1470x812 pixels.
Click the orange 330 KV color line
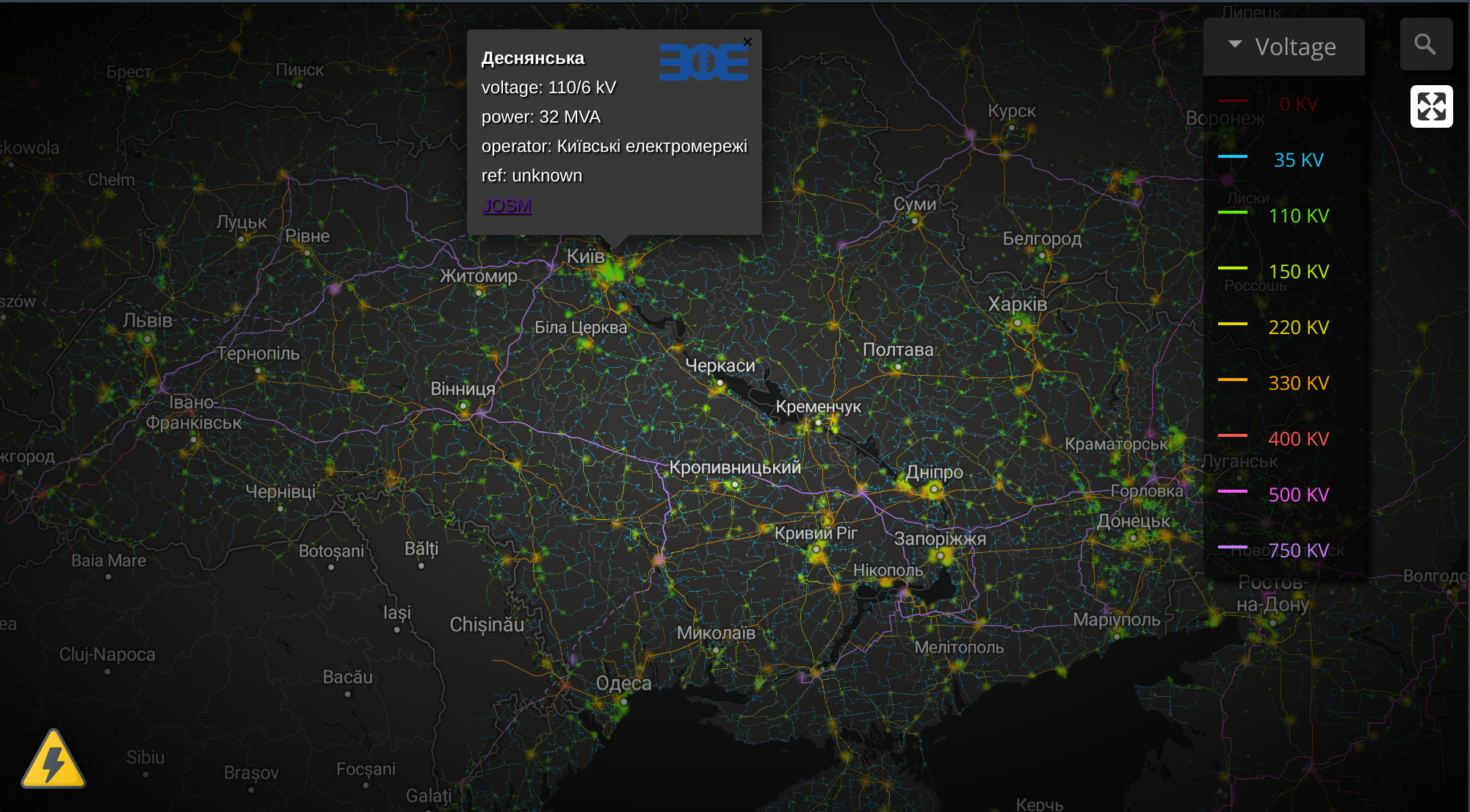[1233, 380]
